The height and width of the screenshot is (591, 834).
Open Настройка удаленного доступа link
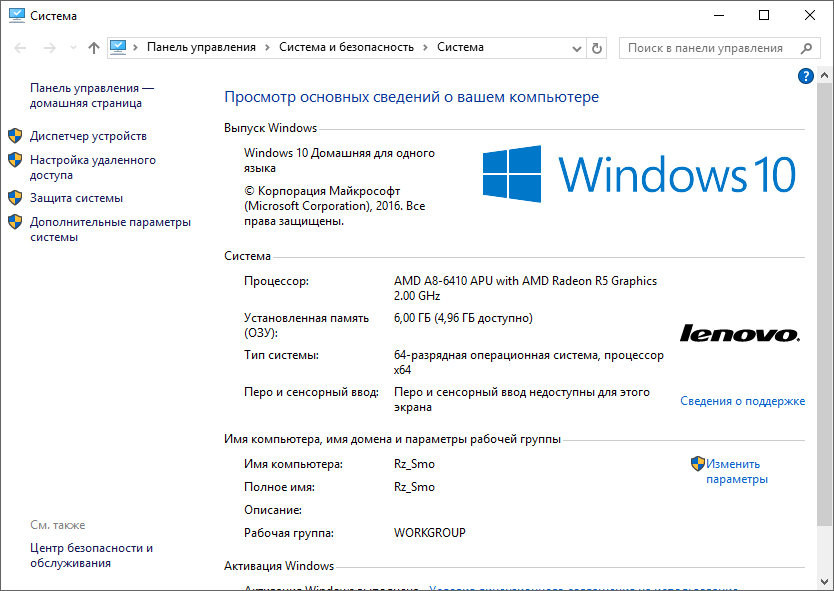click(x=93, y=167)
